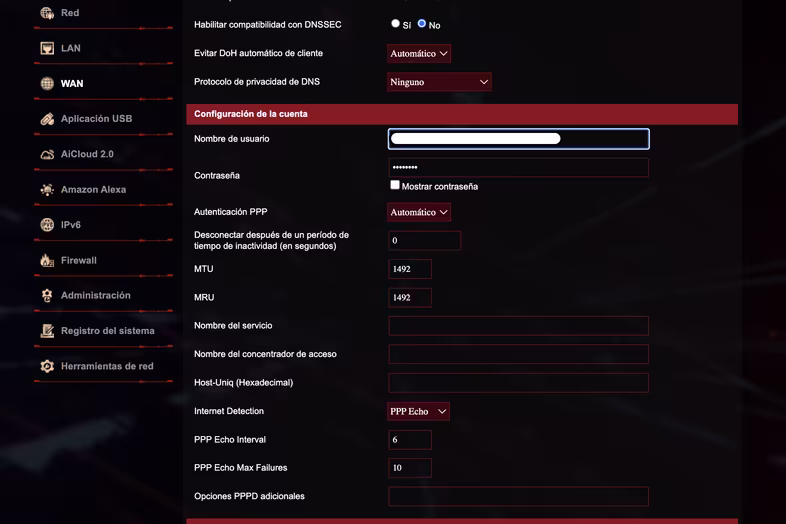This screenshot has height=524, width=786.
Task: Open the Autenticación PPP dropdown
Action: 419,212
